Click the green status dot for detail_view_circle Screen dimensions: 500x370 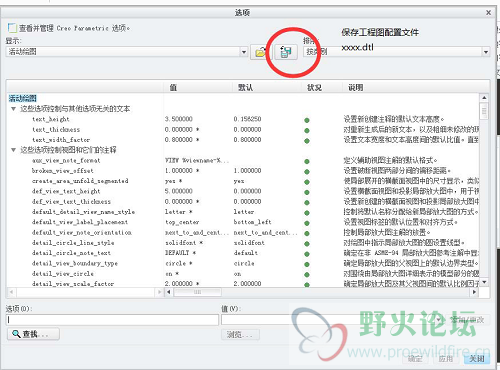[307, 275]
